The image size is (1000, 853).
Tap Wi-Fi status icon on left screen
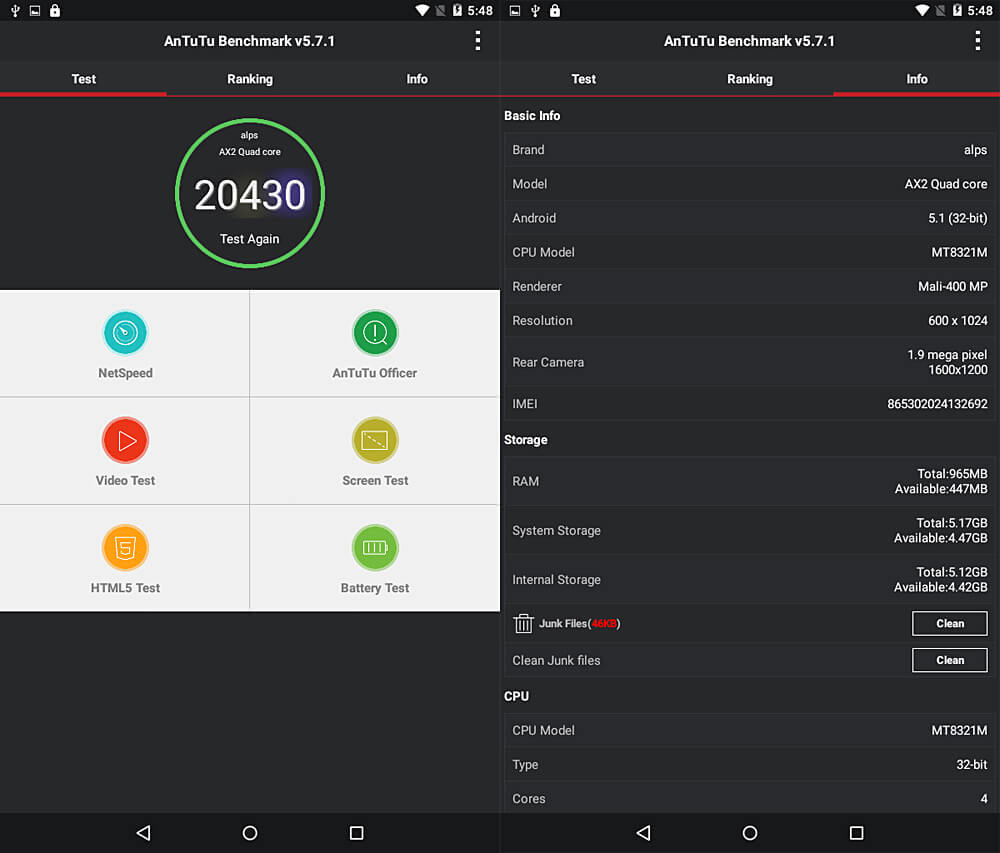pyautogui.click(x=422, y=10)
